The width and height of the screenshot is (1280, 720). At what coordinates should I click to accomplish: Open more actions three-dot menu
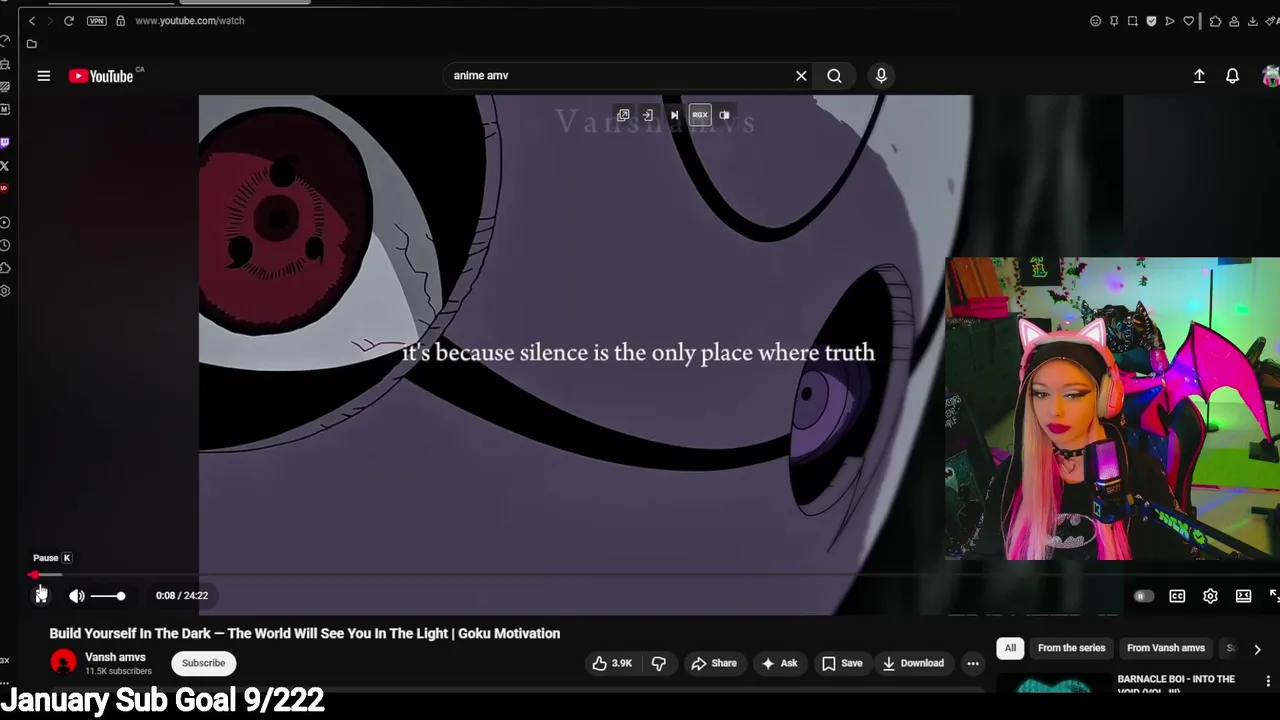tap(972, 663)
